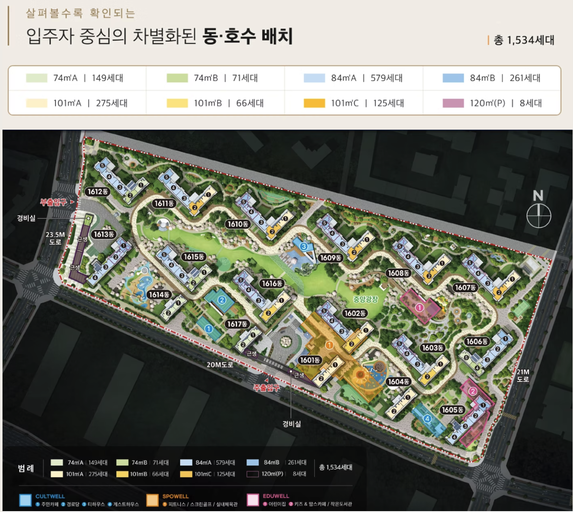Screen dimensions: 573x512
Task: Click the 동·호수 배치 headline text
Action: pyautogui.click(x=247, y=36)
